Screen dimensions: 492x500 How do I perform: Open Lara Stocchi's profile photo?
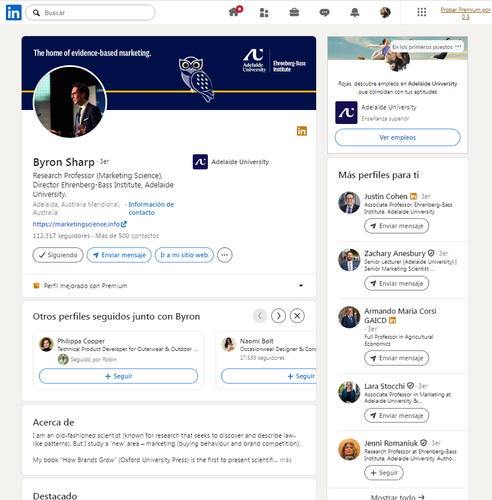click(349, 392)
